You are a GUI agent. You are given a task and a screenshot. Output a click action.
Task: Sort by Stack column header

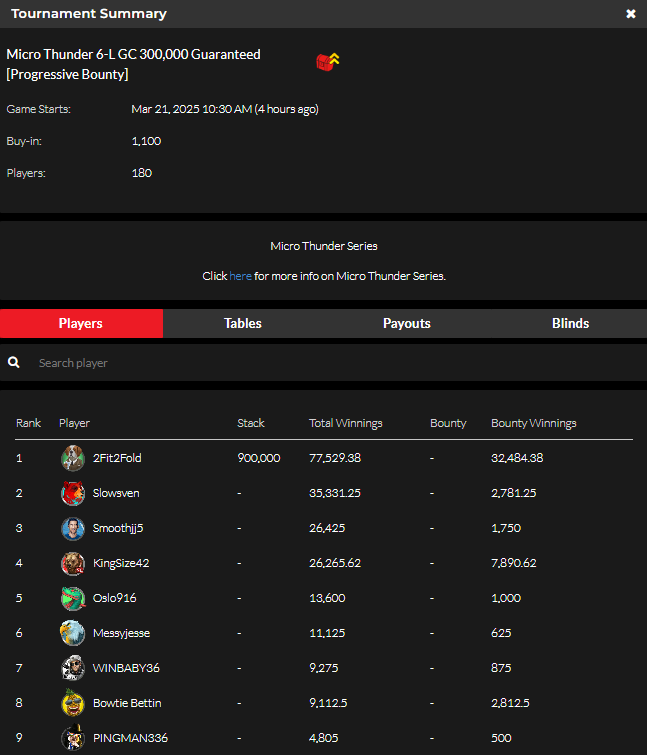pos(251,423)
